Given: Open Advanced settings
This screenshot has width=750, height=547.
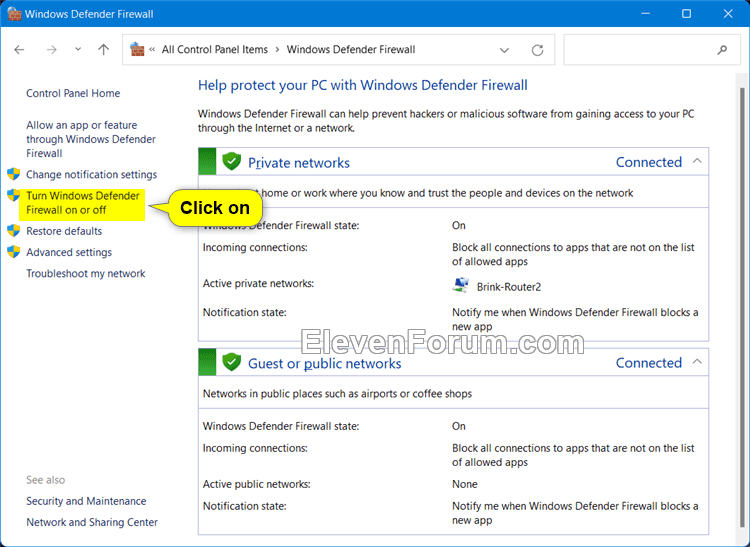Looking at the screenshot, I should pyautogui.click(x=69, y=252).
